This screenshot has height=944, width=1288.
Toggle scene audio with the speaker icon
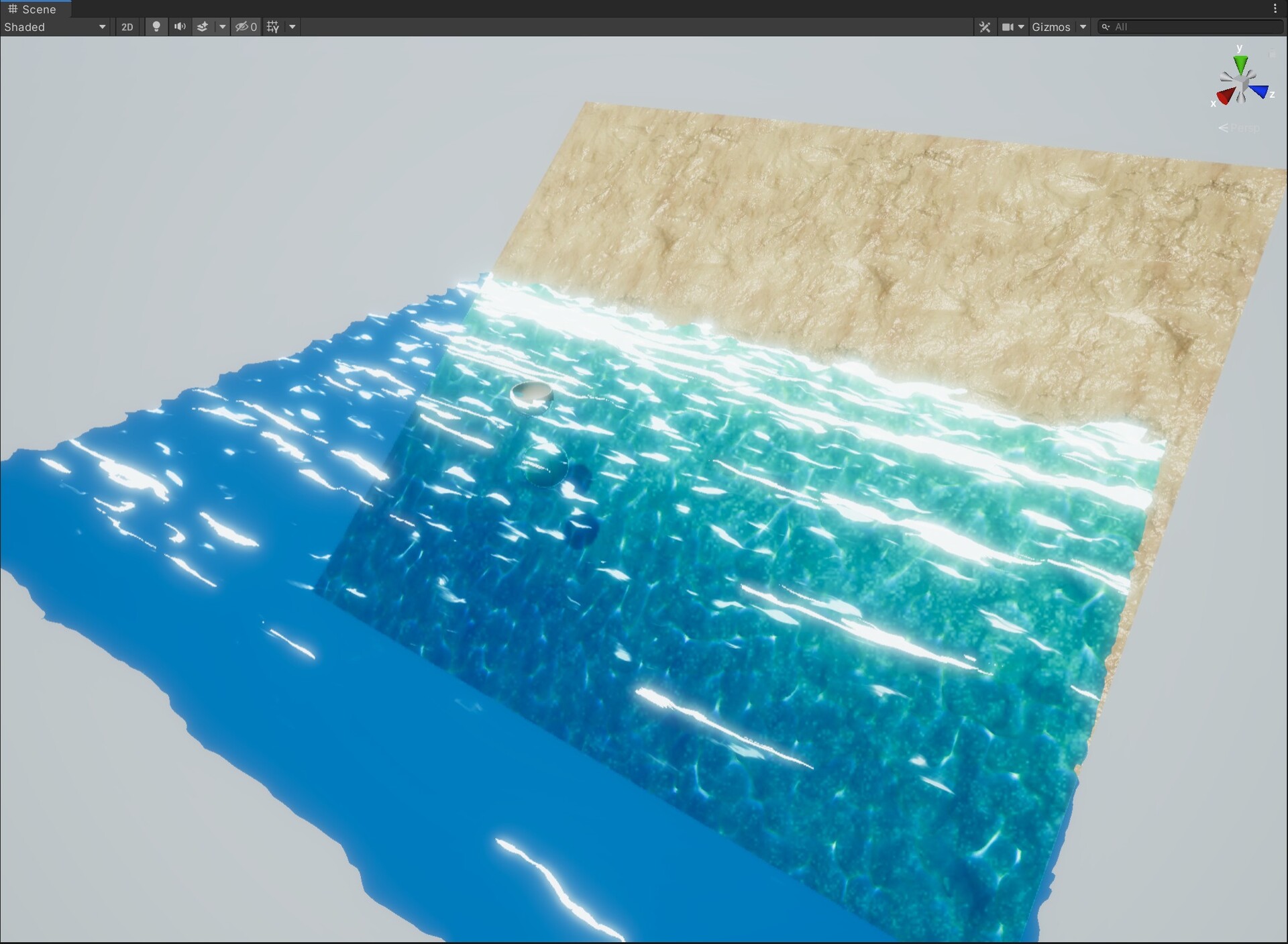[x=180, y=27]
